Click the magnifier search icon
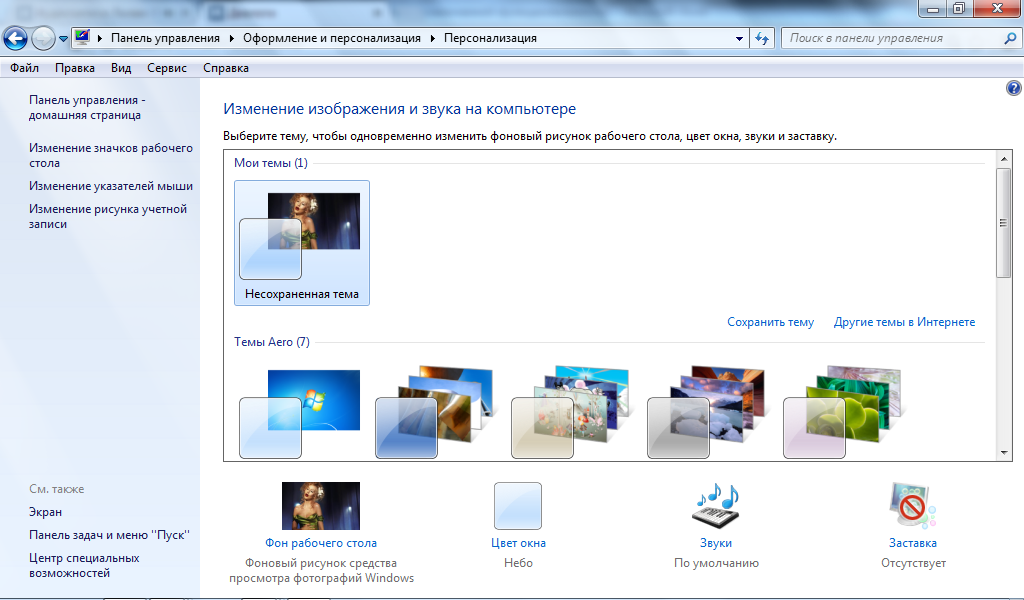1024x600 pixels. (x=1010, y=39)
